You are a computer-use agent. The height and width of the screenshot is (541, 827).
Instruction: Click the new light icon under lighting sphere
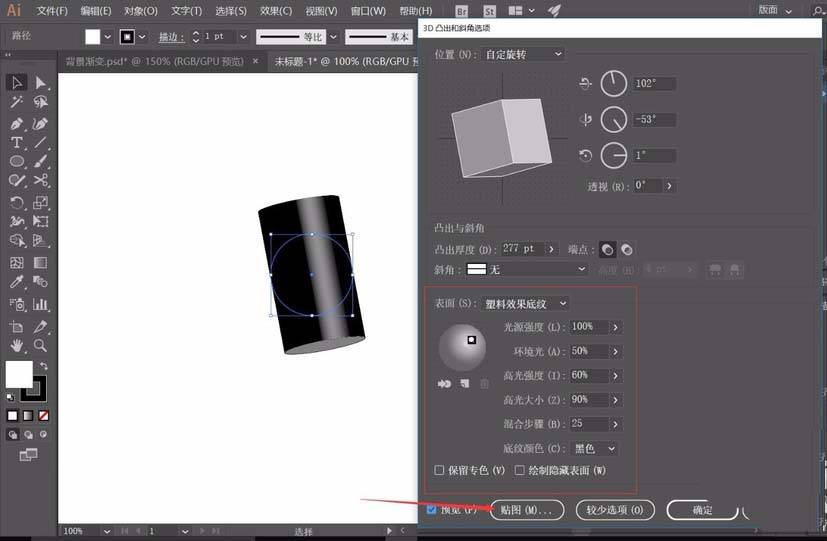click(465, 383)
